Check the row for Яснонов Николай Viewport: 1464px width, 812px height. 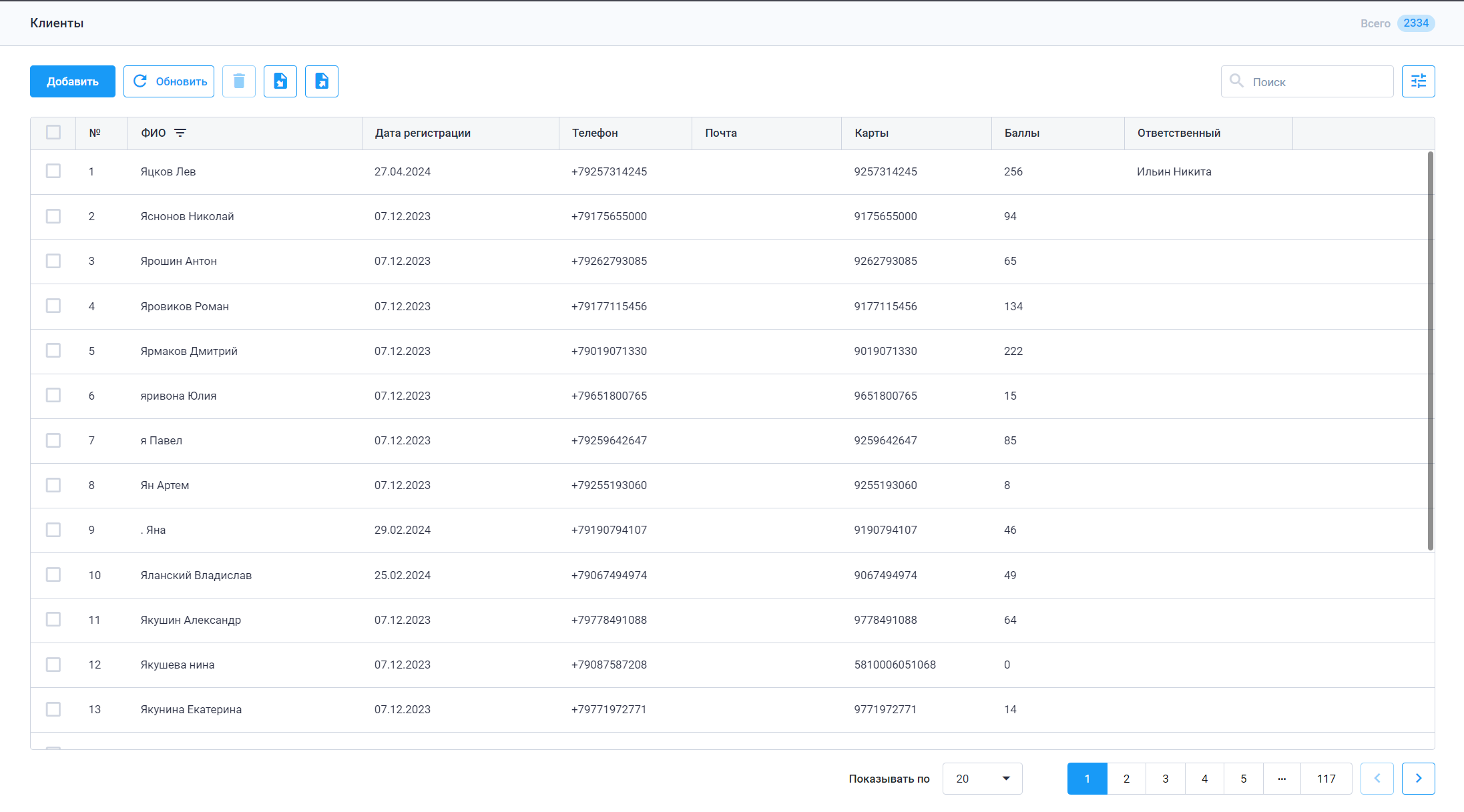coord(53,216)
